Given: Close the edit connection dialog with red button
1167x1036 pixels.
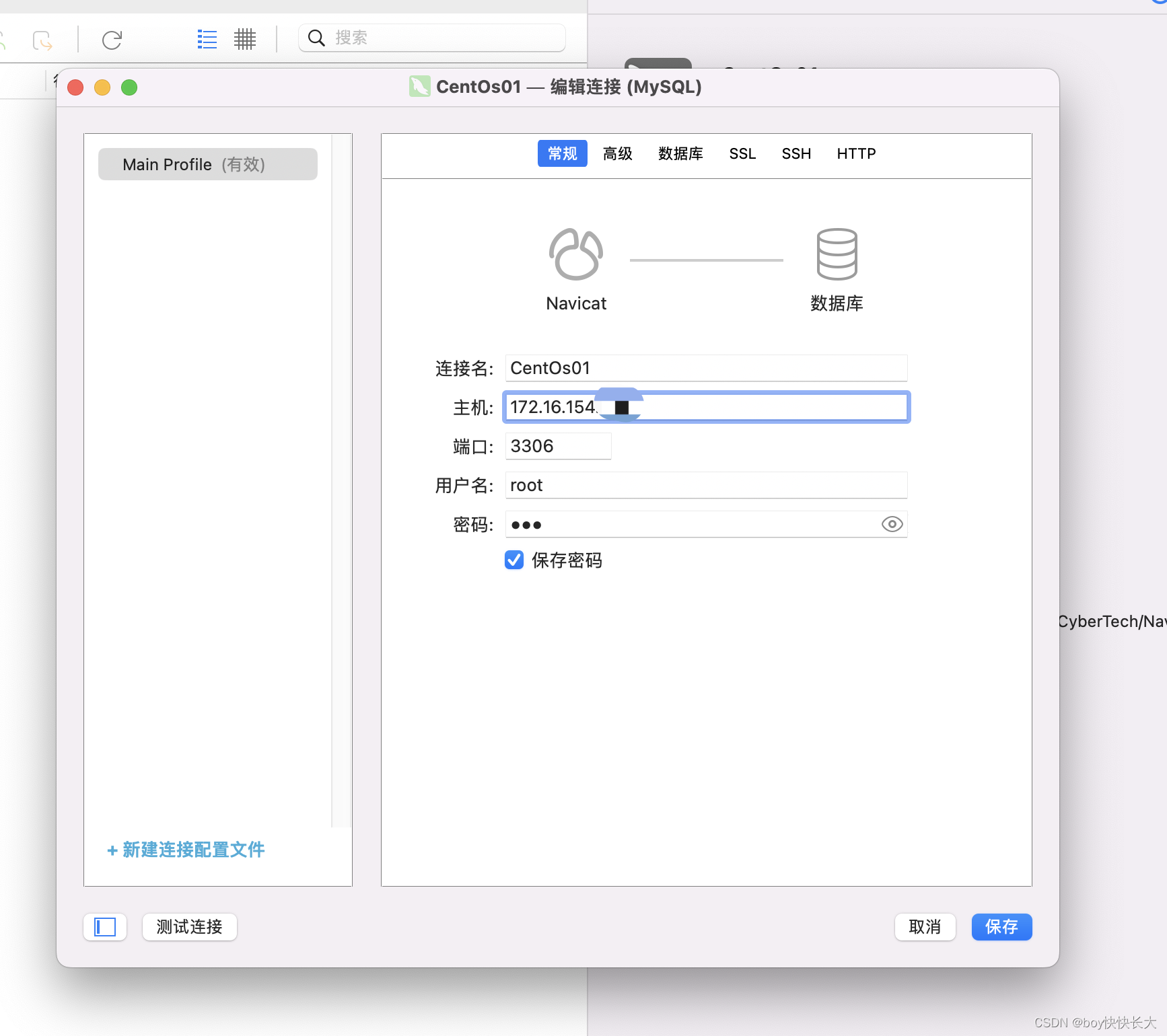Looking at the screenshot, I should click(75, 87).
